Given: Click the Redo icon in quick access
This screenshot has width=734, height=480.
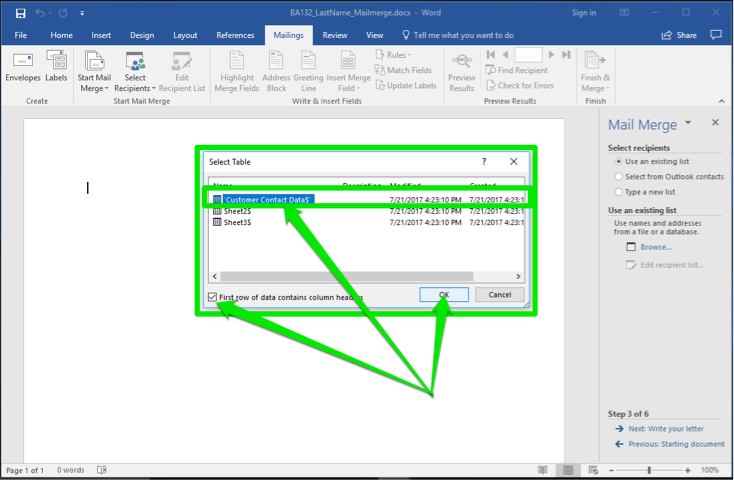Looking at the screenshot, I should [x=63, y=13].
